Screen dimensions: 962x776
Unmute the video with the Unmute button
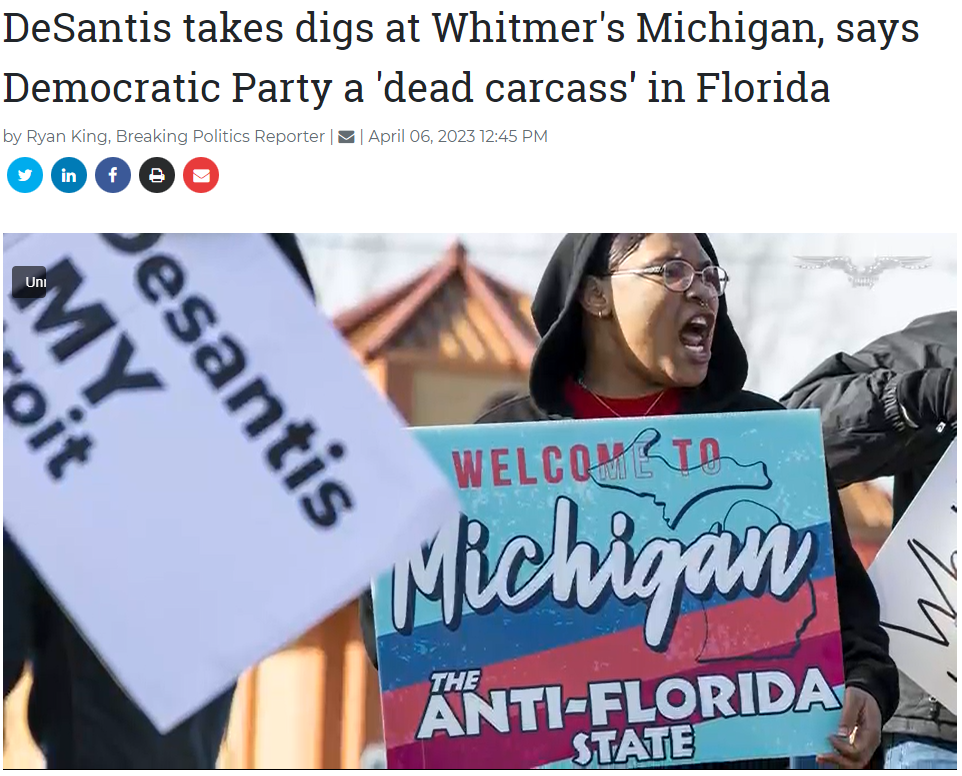(29, 282)
